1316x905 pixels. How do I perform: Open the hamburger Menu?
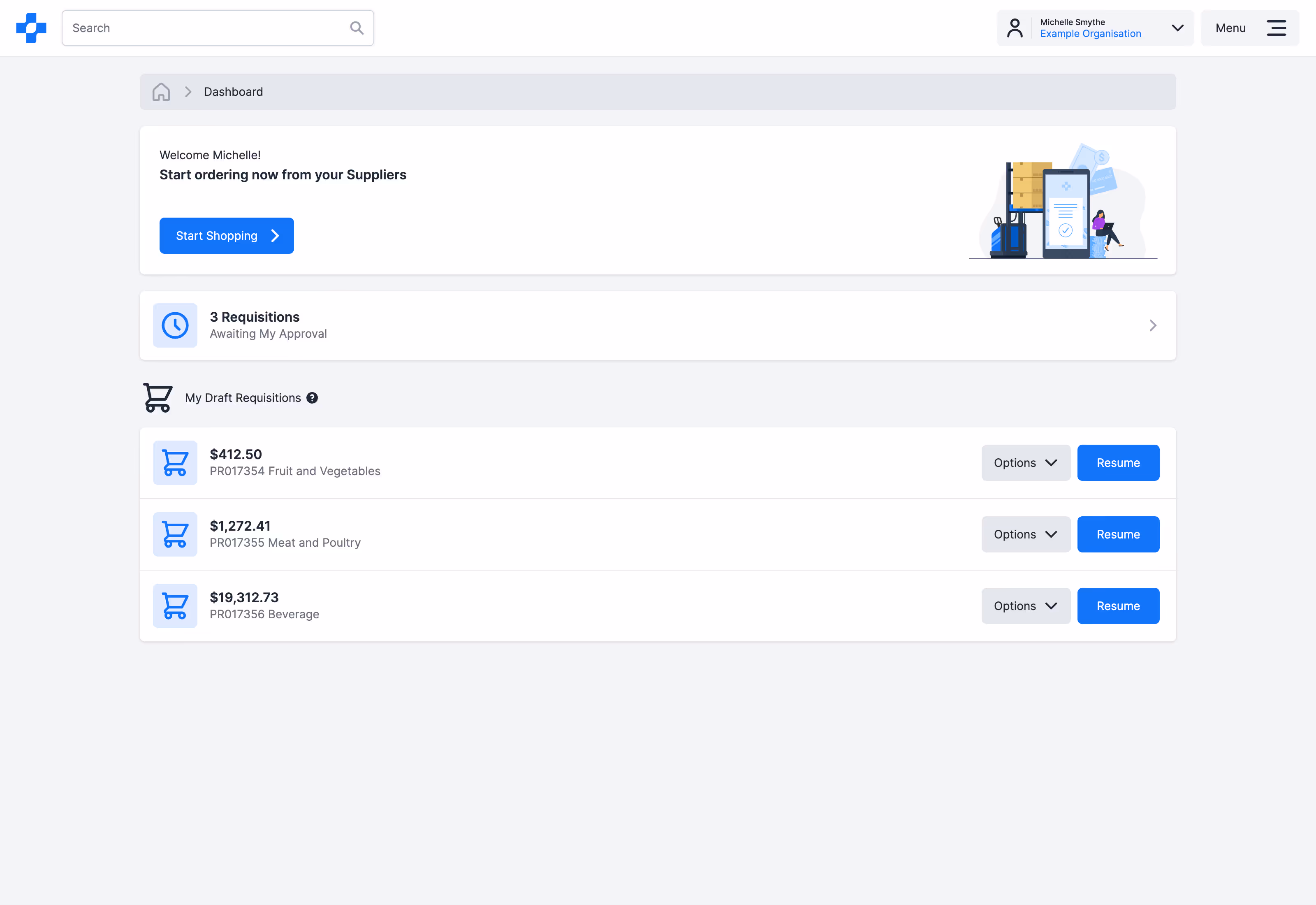point(1250,28)
